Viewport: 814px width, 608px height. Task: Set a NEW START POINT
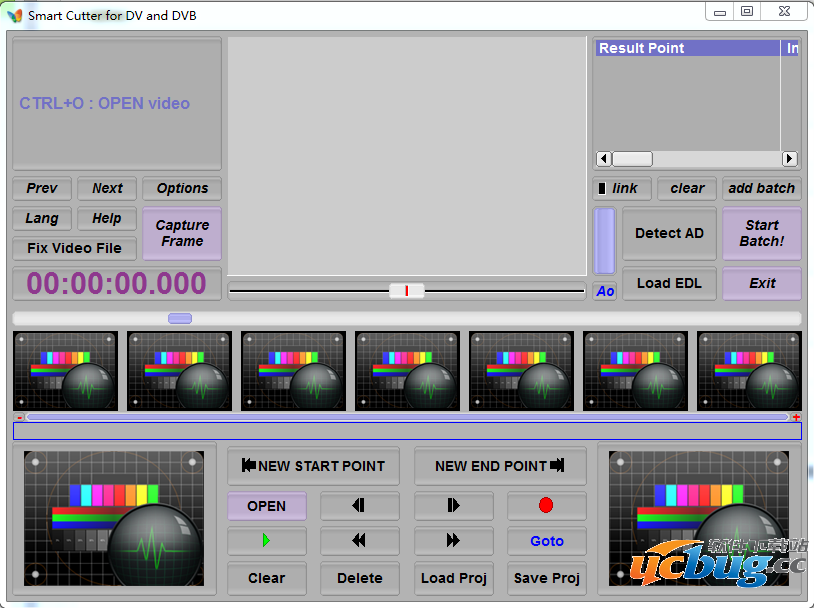pos(313,466)
